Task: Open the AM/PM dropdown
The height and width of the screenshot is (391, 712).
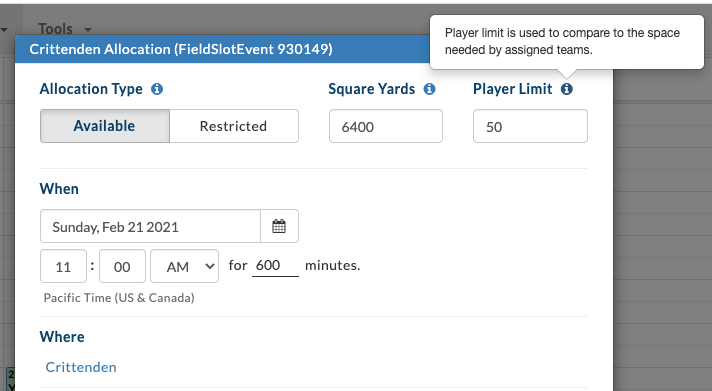Action: click(x=184, y=266)
